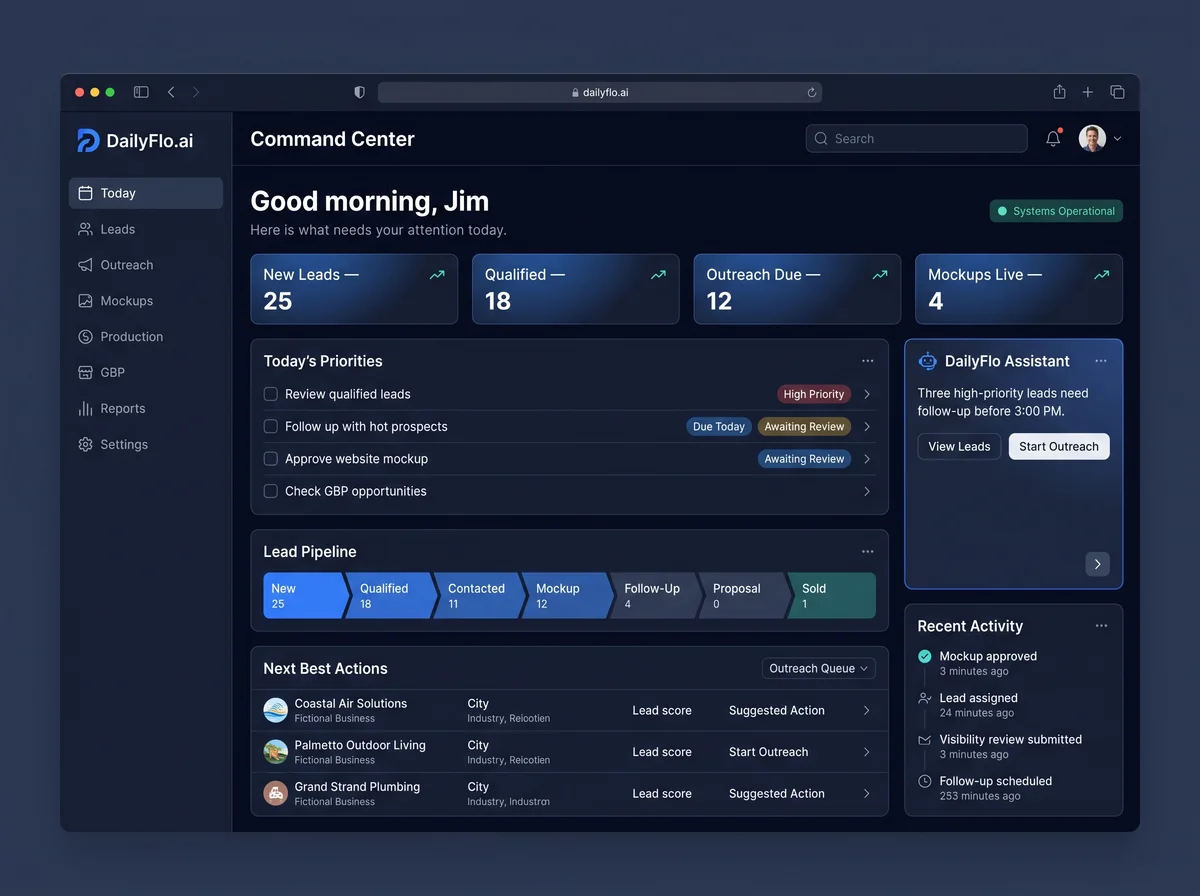
Task: Open Lead Pipeline more options menu
Action: (868, 551)
